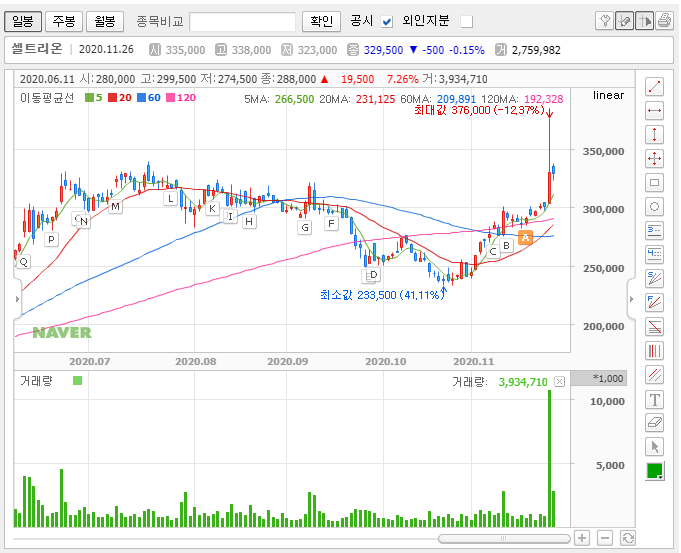Reset chart with refresh button

click(628, 538)
